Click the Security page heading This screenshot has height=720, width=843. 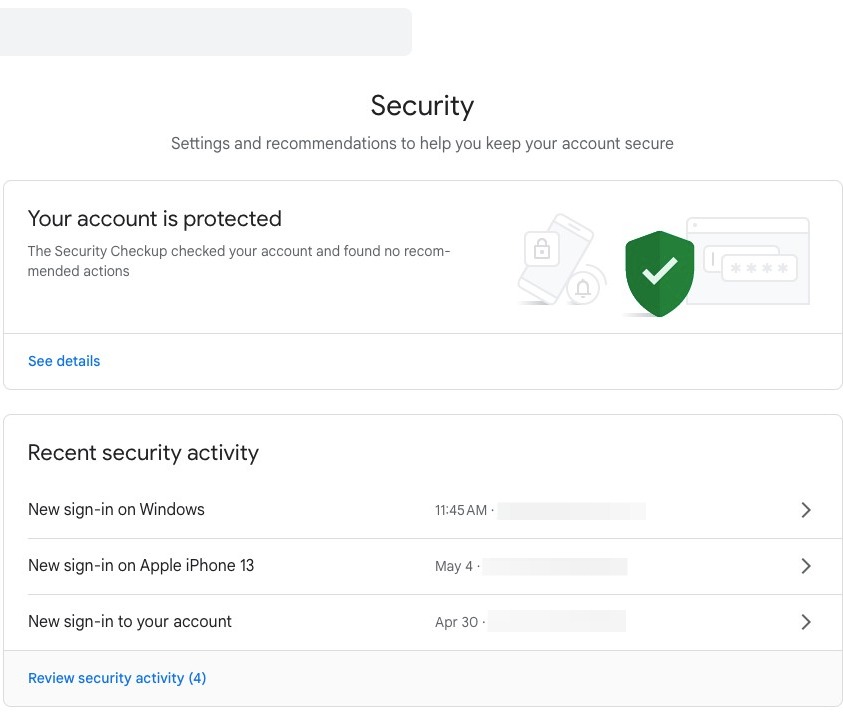(x=422, y=106)
